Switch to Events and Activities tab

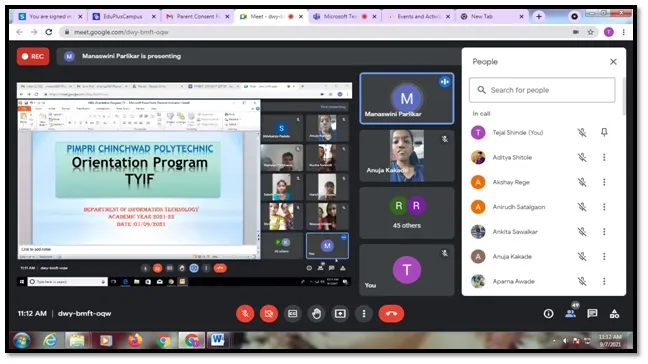tap(418, 17)
